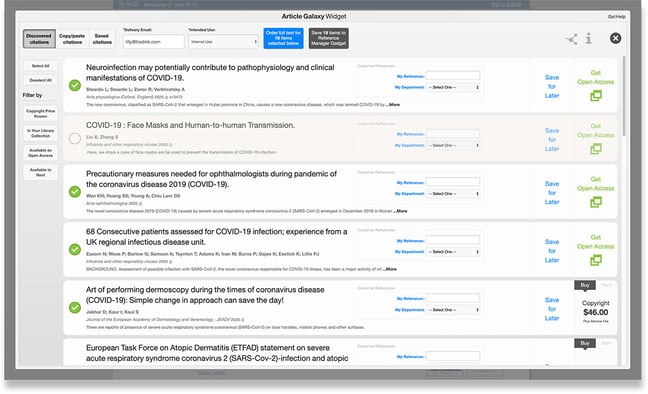Open the Open Access icon for 68 Consecutive patients article
Screen dimensions: 648x394
(x=596, y=260)
